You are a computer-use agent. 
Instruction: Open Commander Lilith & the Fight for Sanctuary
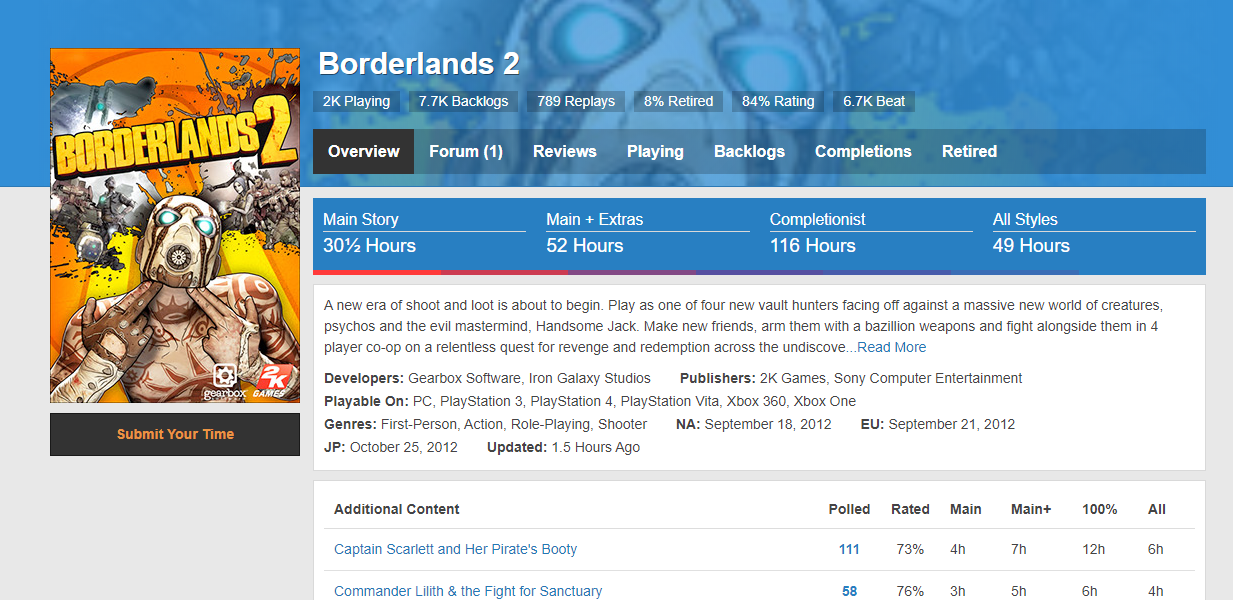point(468,591)
